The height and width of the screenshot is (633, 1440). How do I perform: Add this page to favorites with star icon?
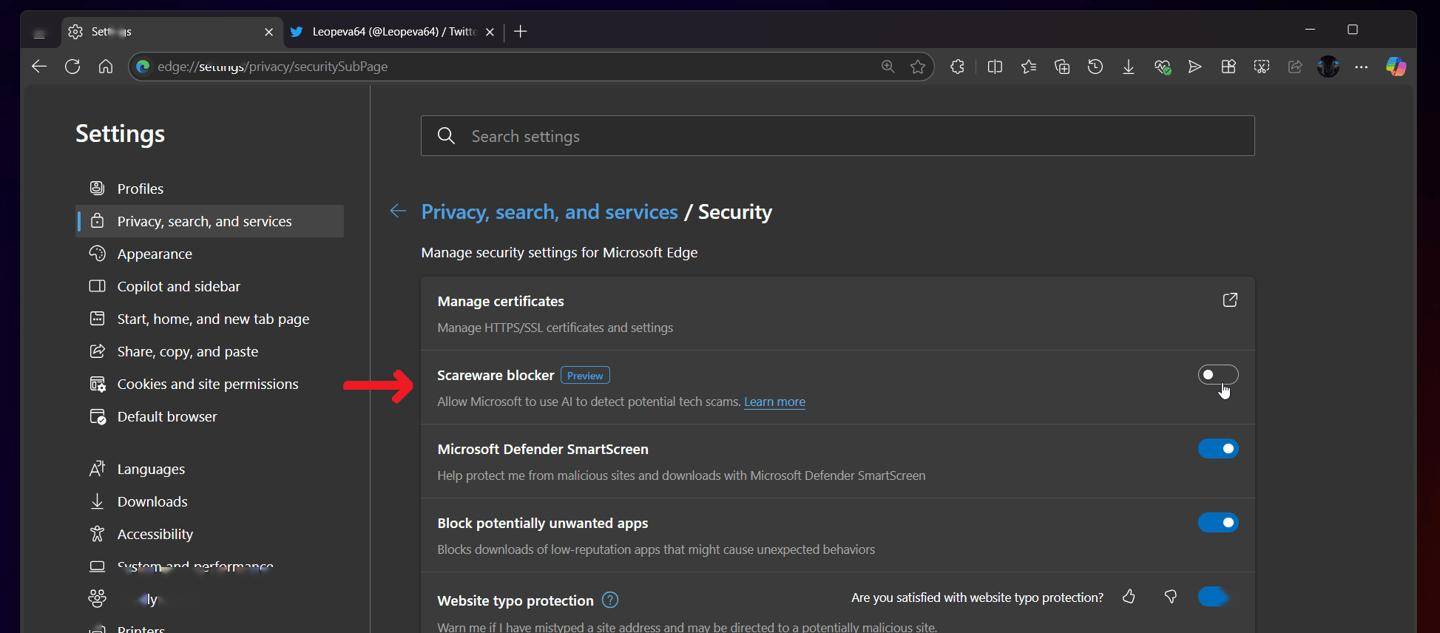click(x=918, y=67)
